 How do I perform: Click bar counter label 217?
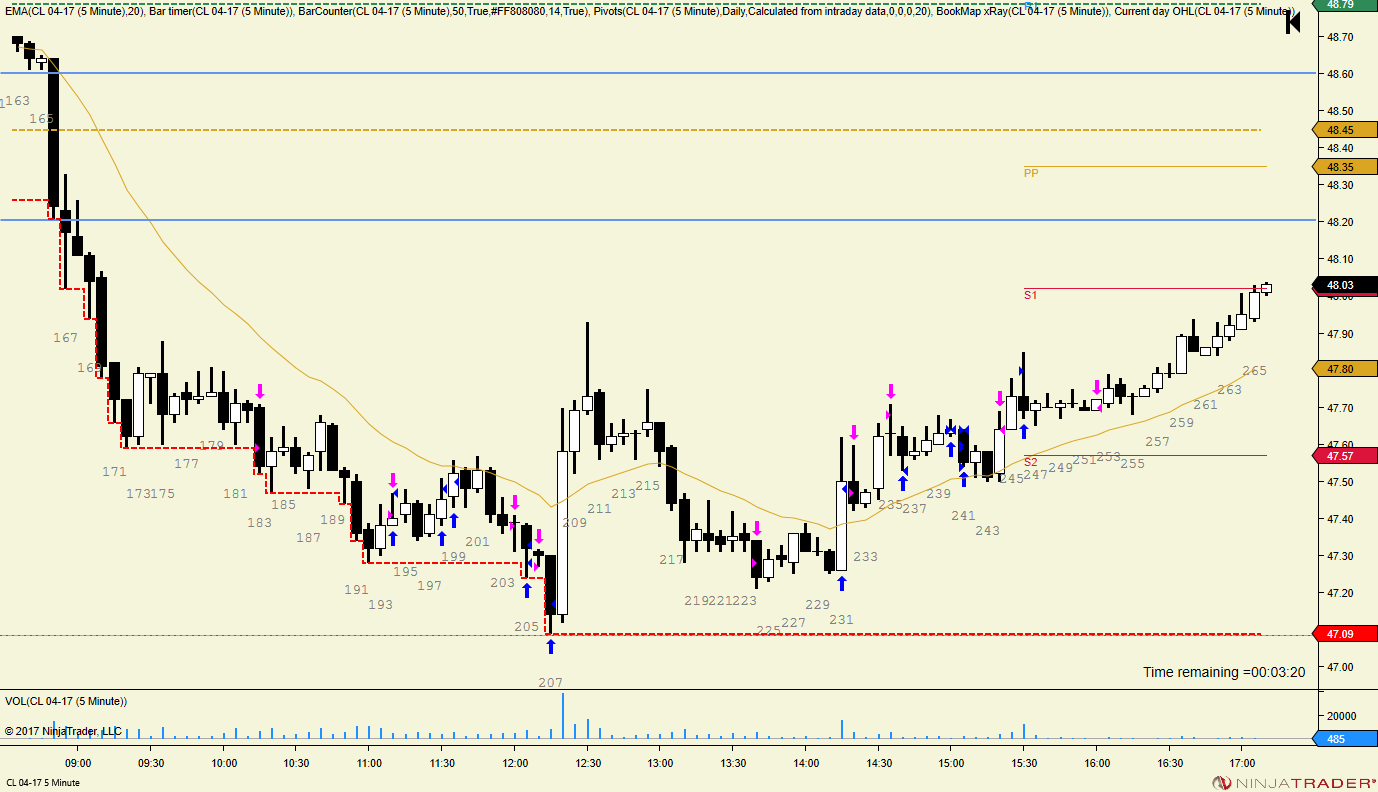[672, 560]
